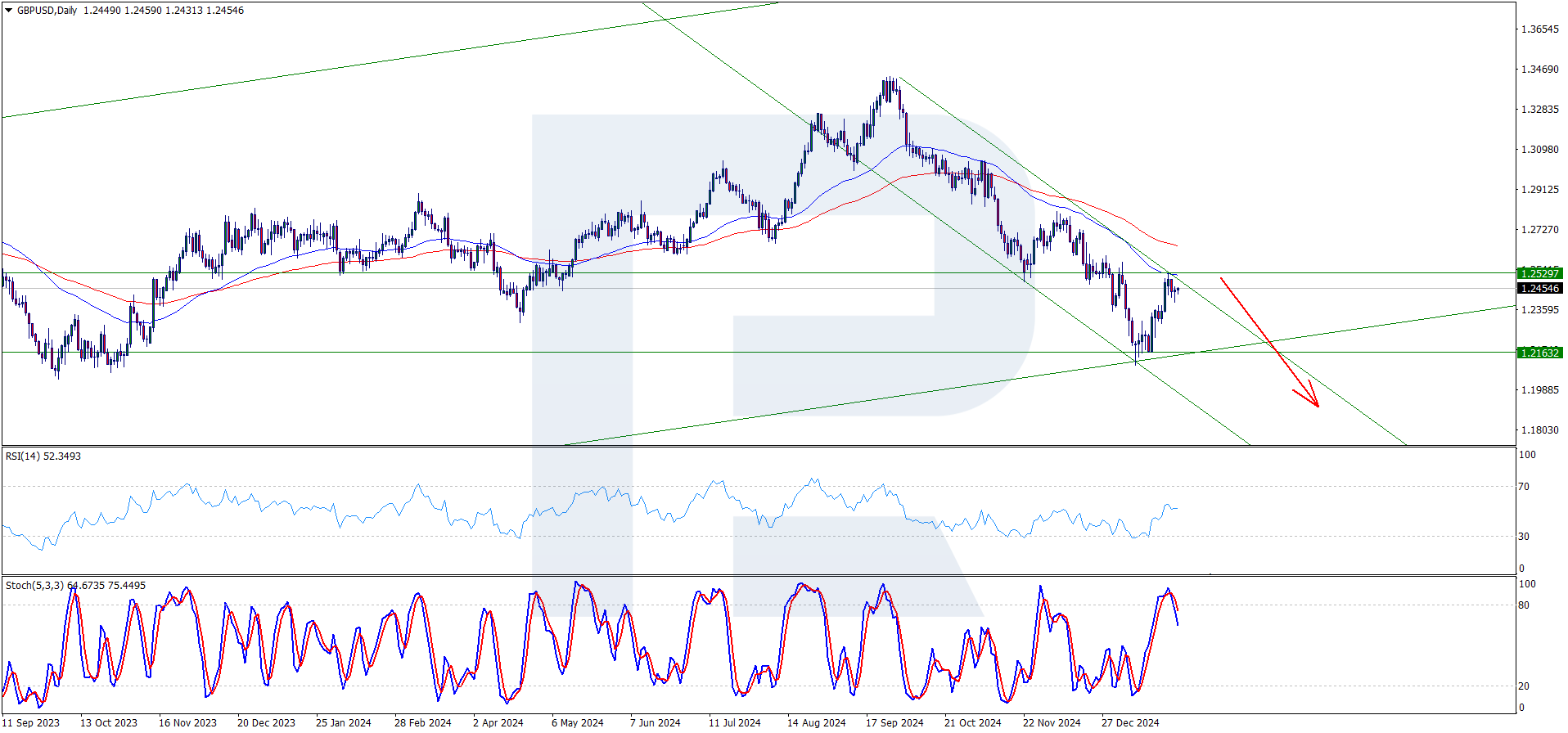The height and width of the screenshot is (733, 1568).
Task: Click the RSI(14) 52.3493 indicator label
Action: 43,456
